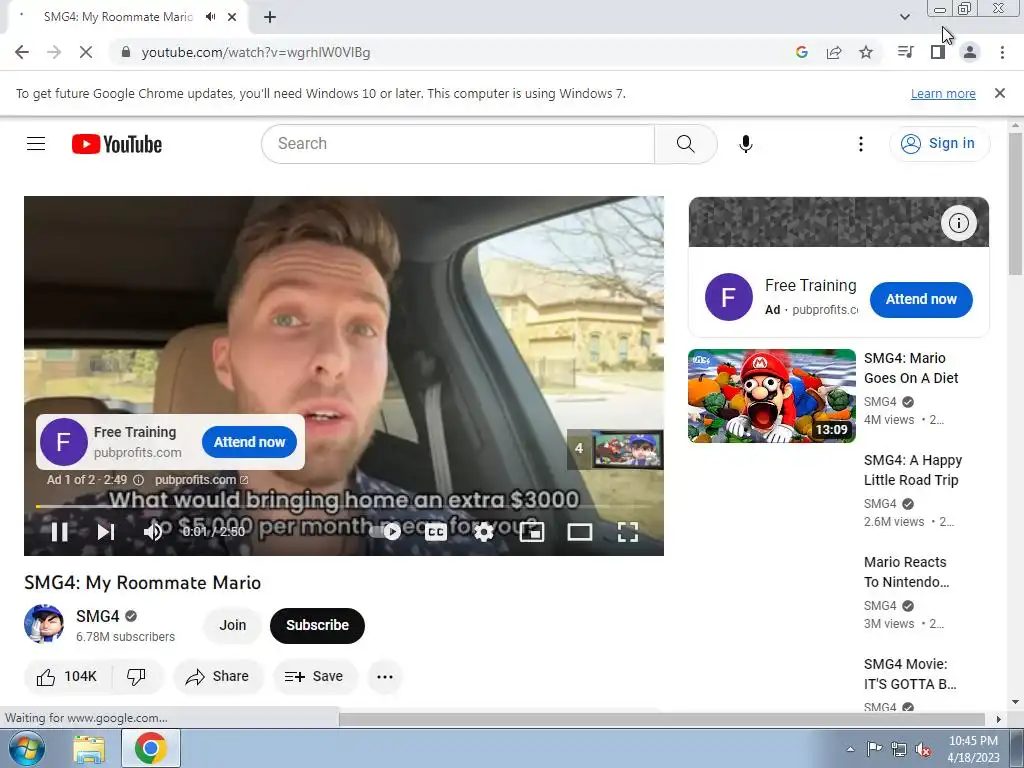Viewport: 1024px width, 768px height.
Task: Open YouTube settings three-dot menu
Action: pyautogui.click(x=861, y=144)
